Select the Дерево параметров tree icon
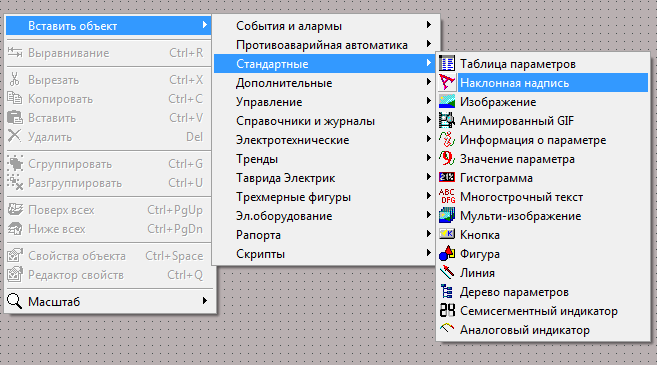This screenshot has height=365, width=657. tap(447, 292)
